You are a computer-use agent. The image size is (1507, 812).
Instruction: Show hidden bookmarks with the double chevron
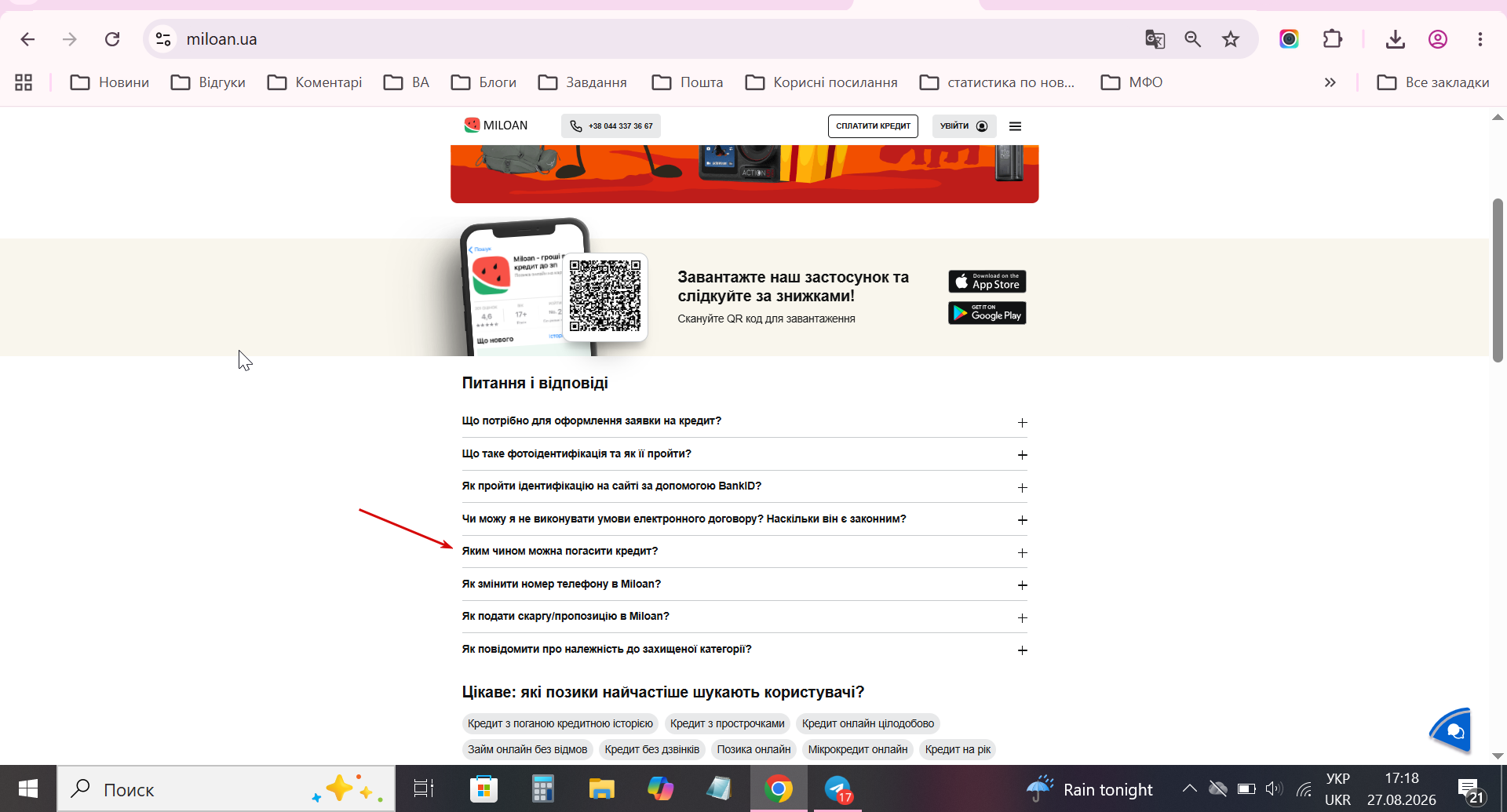pos(1330,82)
